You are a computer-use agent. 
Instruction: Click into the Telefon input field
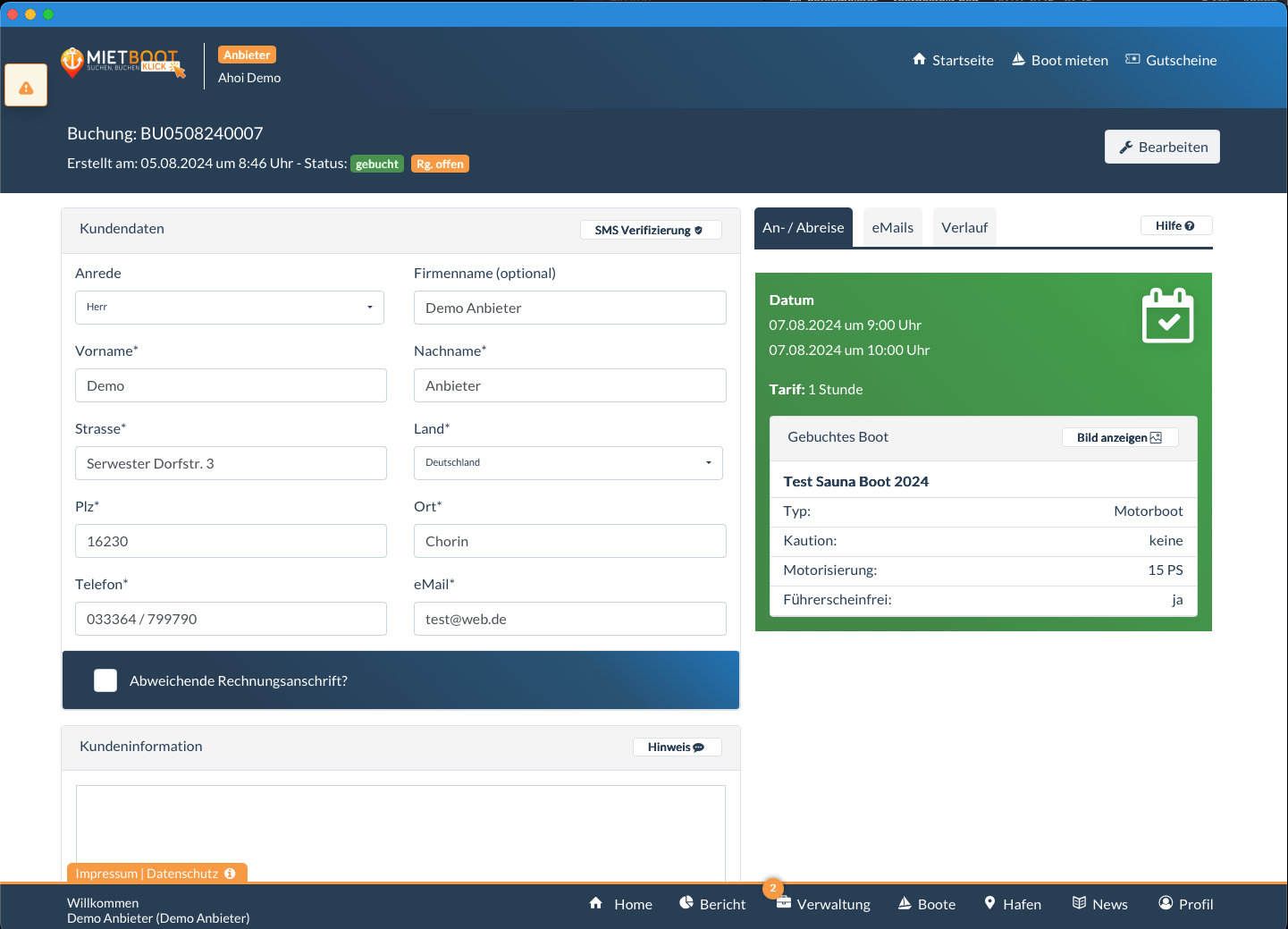pyautogui.click(x=231, y=619)
